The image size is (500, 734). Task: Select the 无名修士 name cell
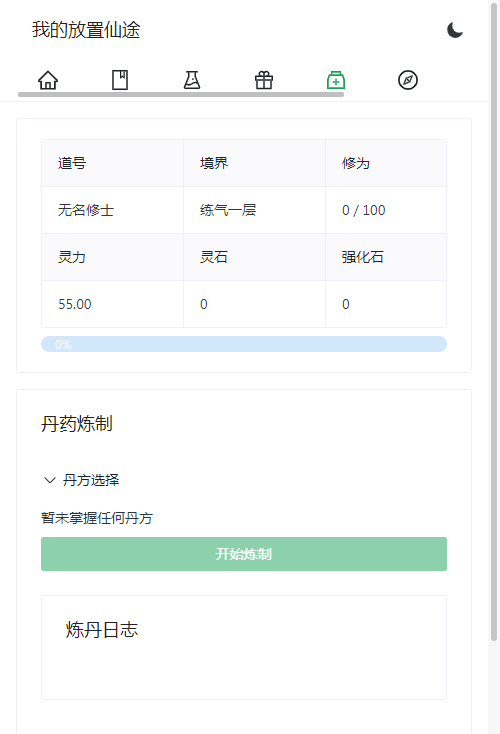click(112, 210)
